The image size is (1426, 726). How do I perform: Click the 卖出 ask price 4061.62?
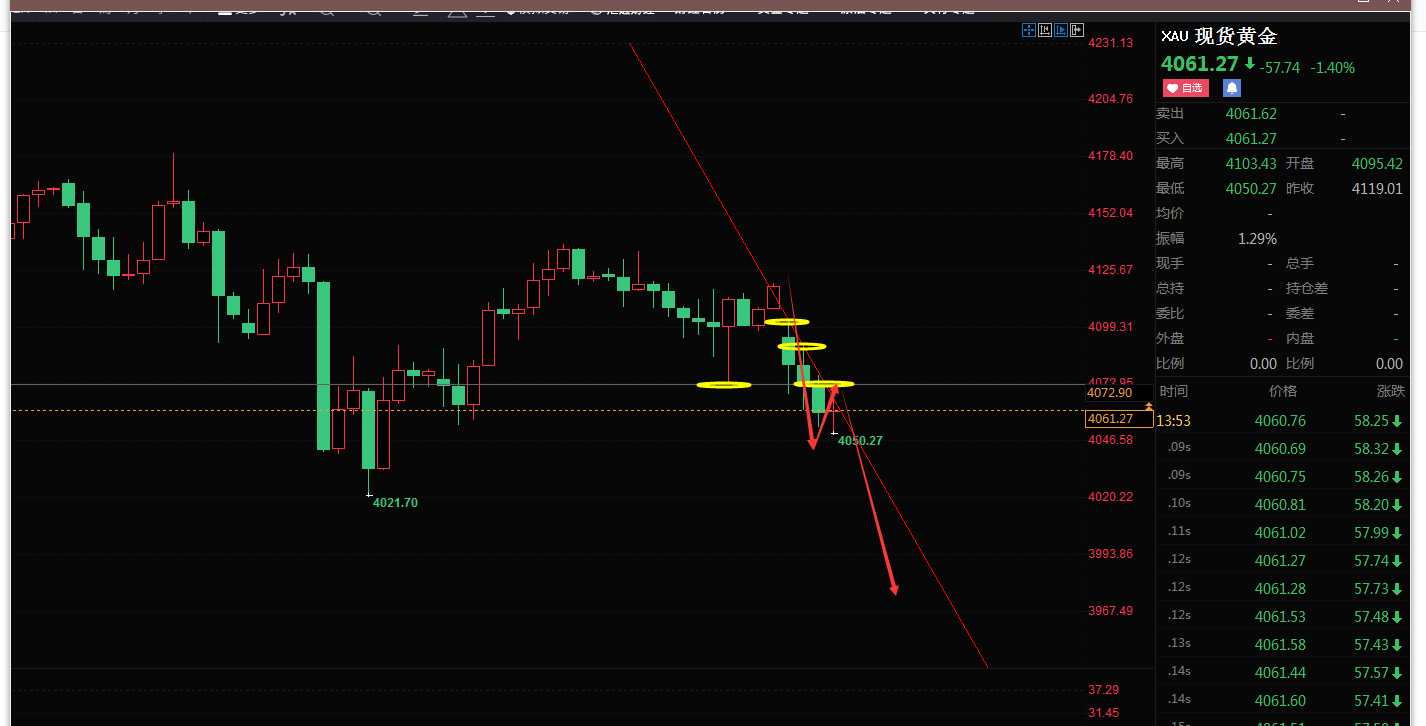tap(1251, 114)
